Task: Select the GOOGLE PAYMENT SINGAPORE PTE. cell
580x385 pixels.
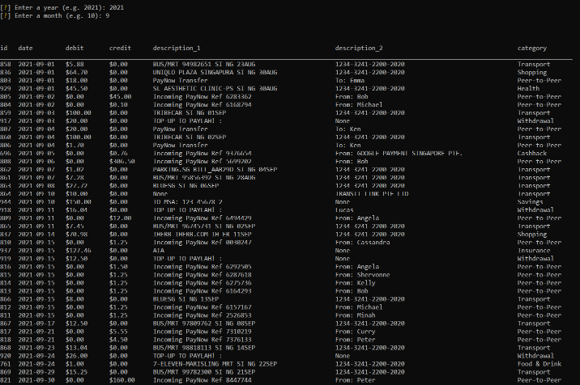Action: tap(399, 153)
